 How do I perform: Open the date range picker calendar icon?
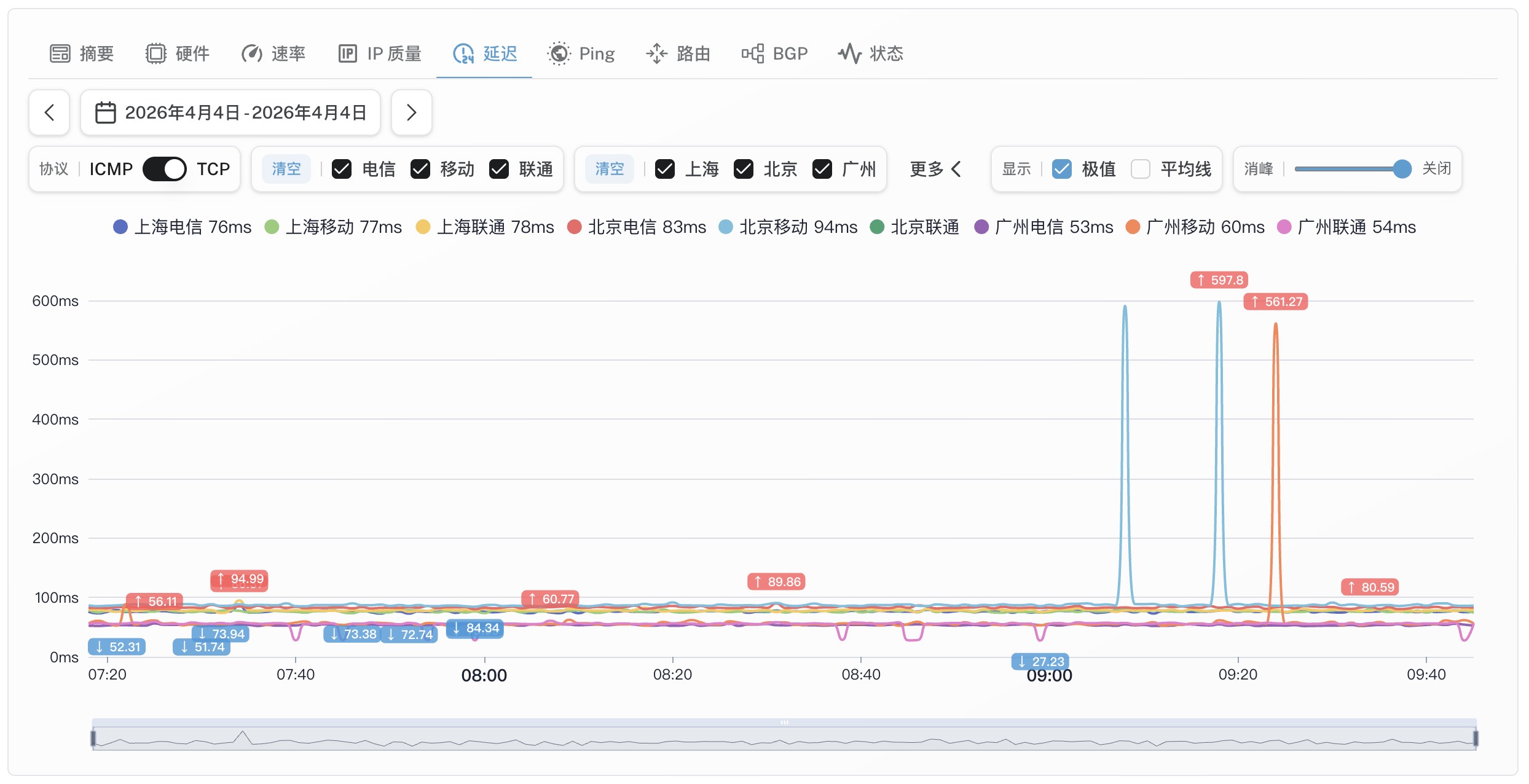click(106, 112)
